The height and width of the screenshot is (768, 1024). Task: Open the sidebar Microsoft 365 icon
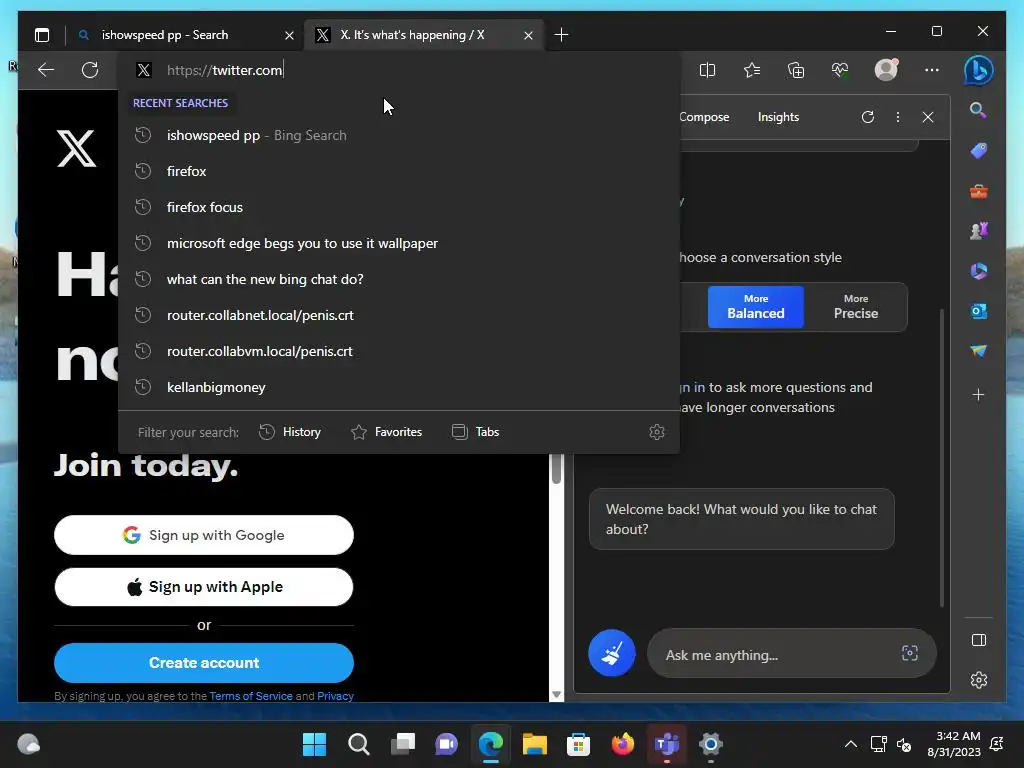point(978,271)
